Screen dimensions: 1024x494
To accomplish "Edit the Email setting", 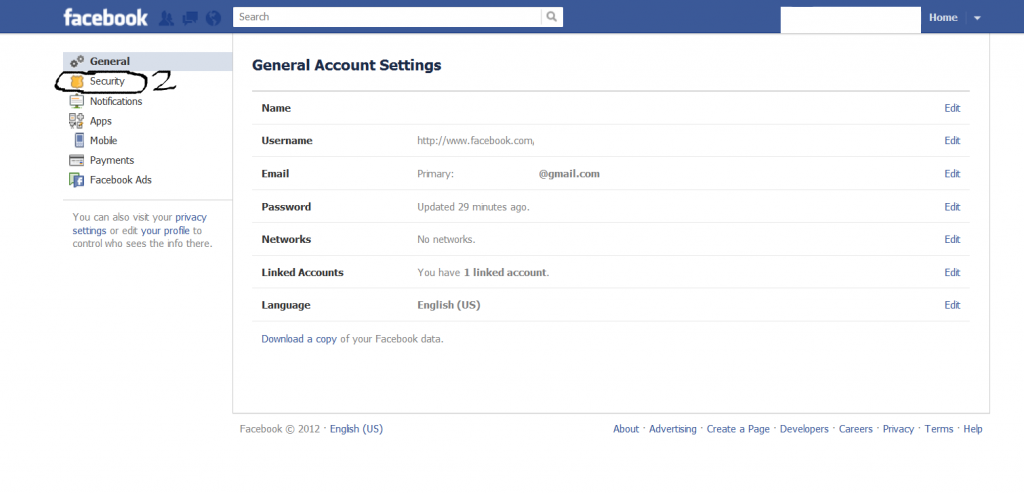I will coord(952,174).
